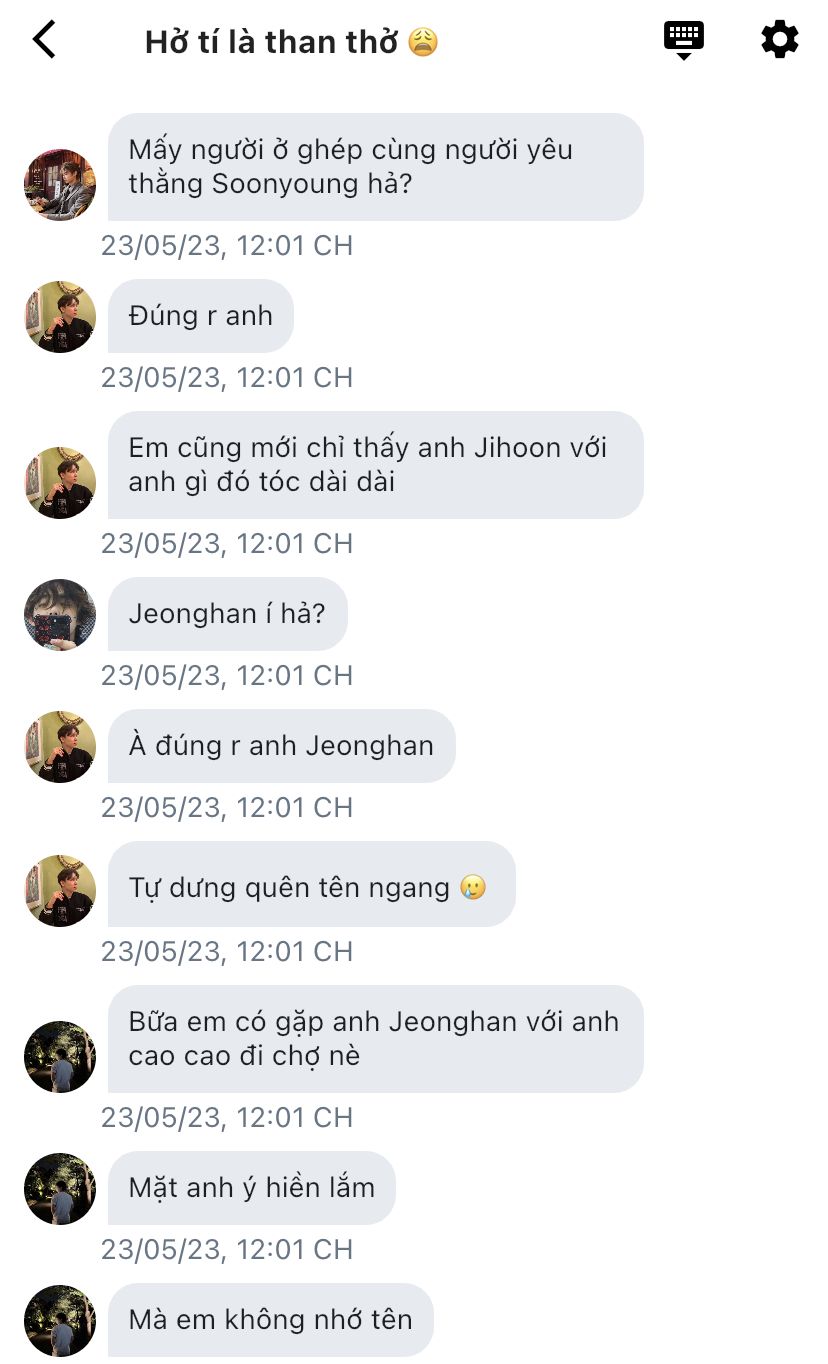Tap the "Jeonghan í hả?" bubble
The height and width of the screenshot is (1364, 828).
[x=228, y=614]
